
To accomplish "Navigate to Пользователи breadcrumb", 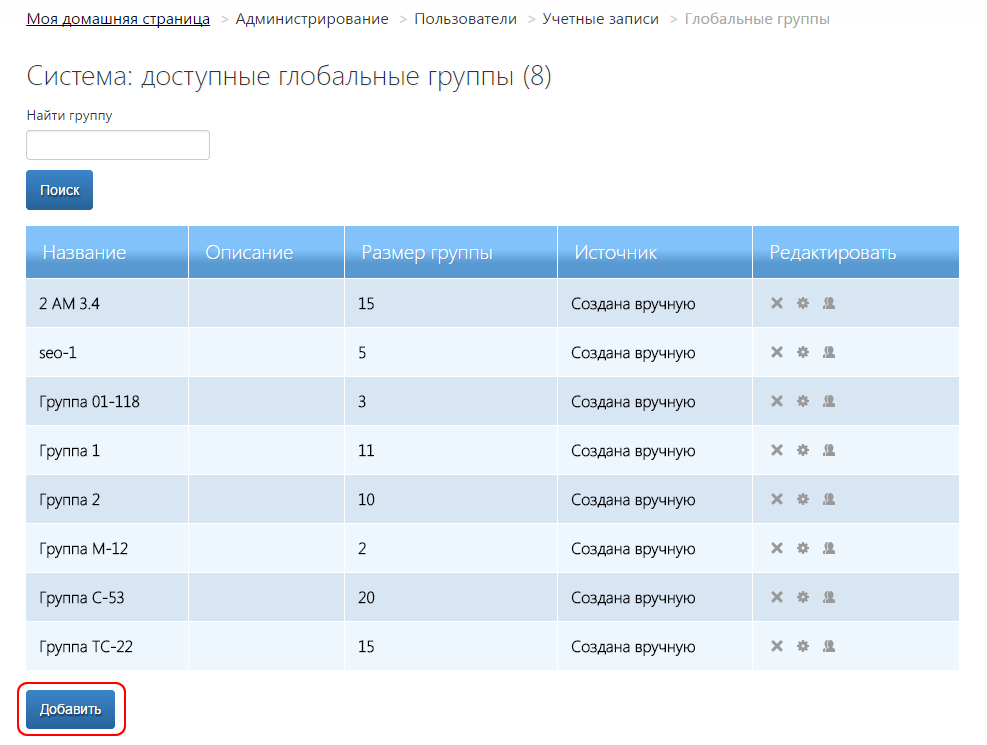I will [466, 19].
